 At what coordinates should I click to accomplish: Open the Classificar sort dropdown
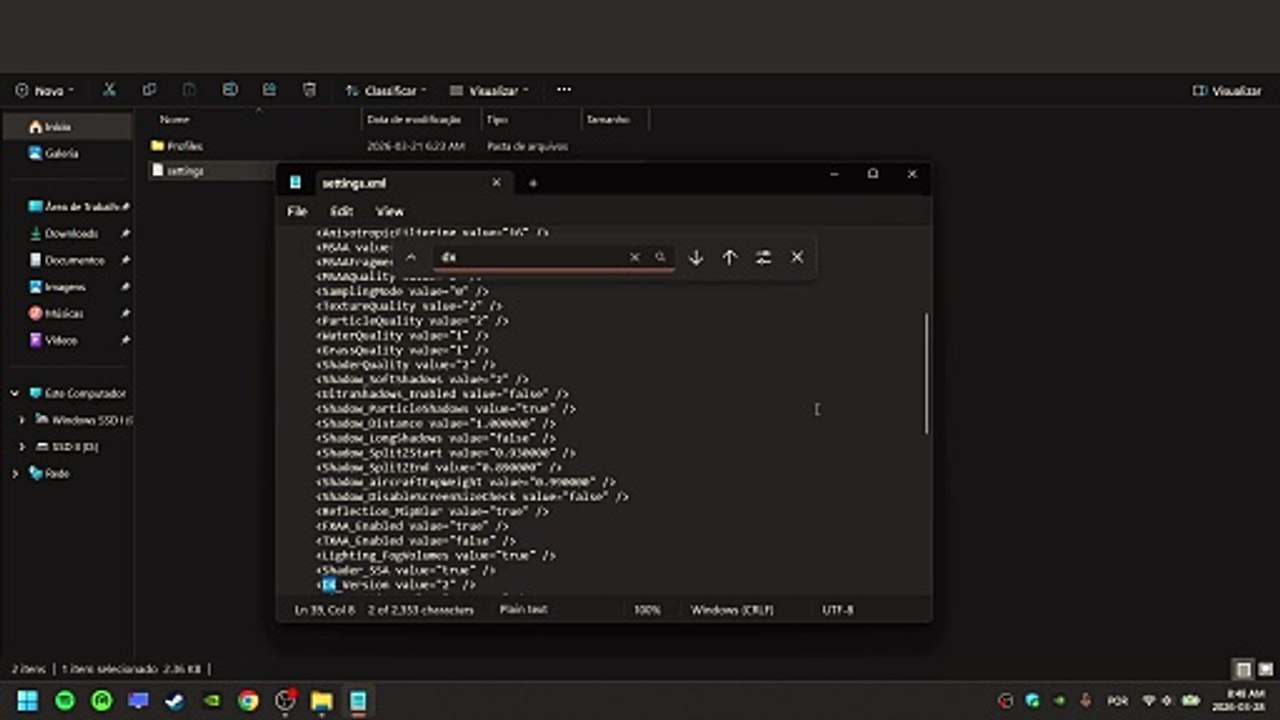[x=386, y=90]
